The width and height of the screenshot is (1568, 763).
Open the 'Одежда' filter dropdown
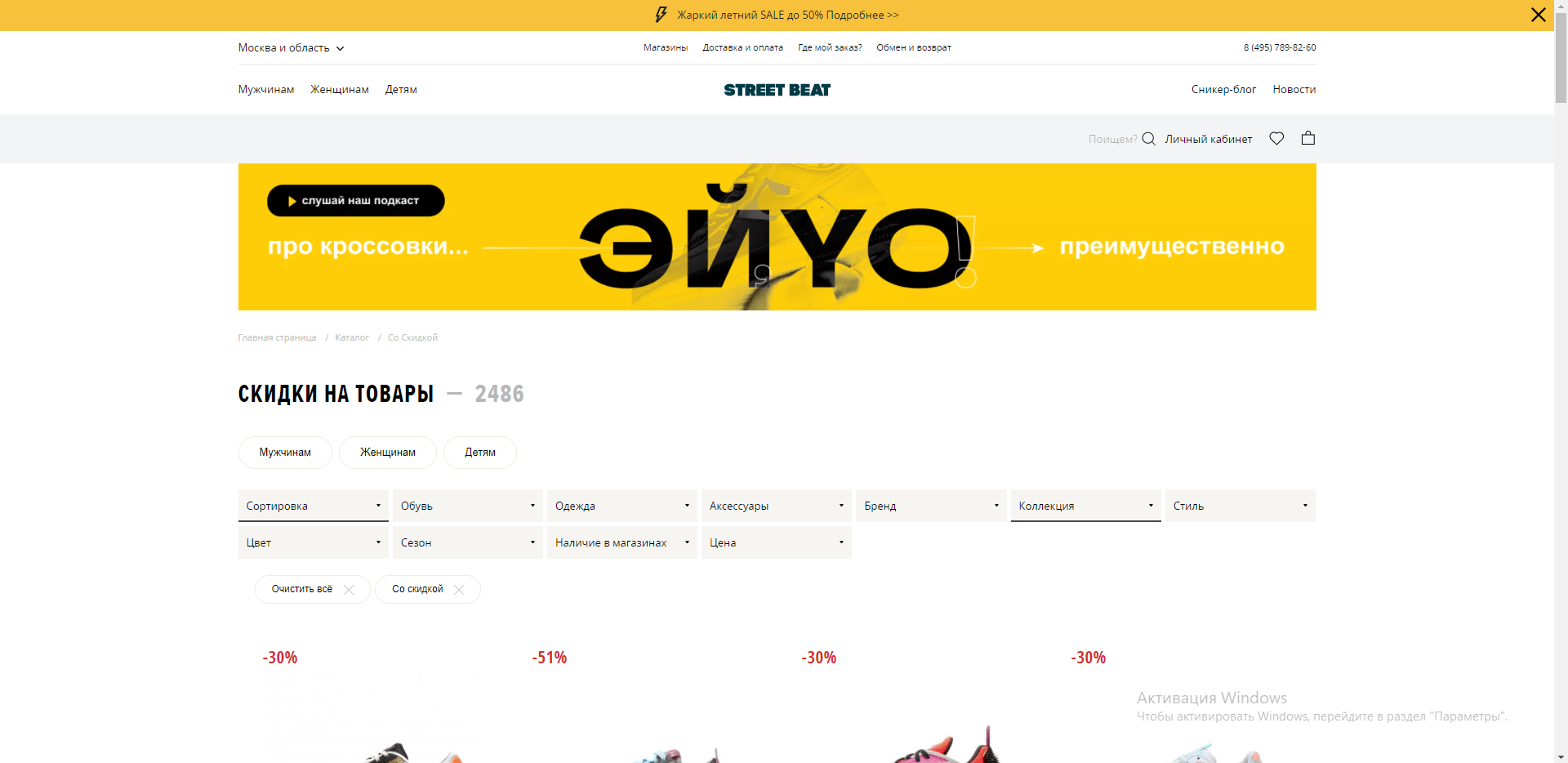(x=622, y=506)
